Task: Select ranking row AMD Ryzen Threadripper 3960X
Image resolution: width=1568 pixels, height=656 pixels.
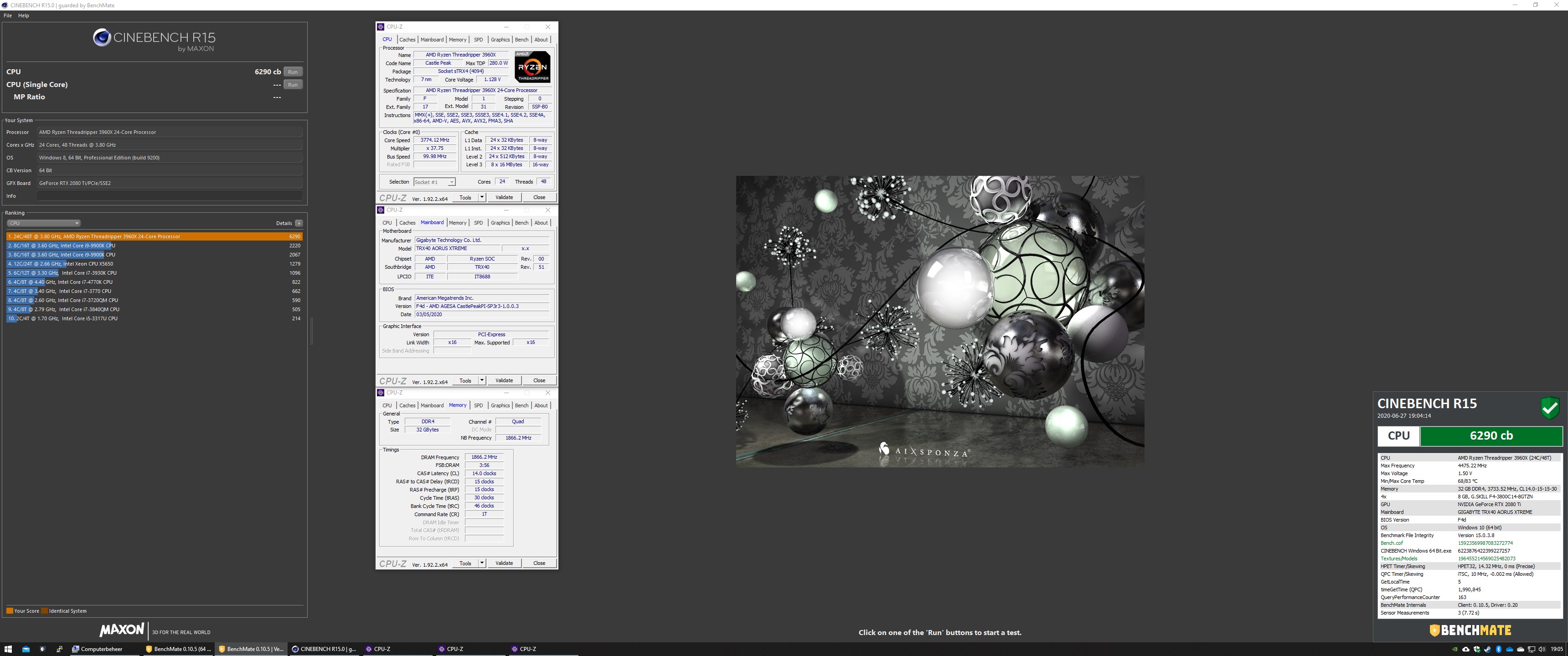Action: pyautogui.click(x=154, y=236)
